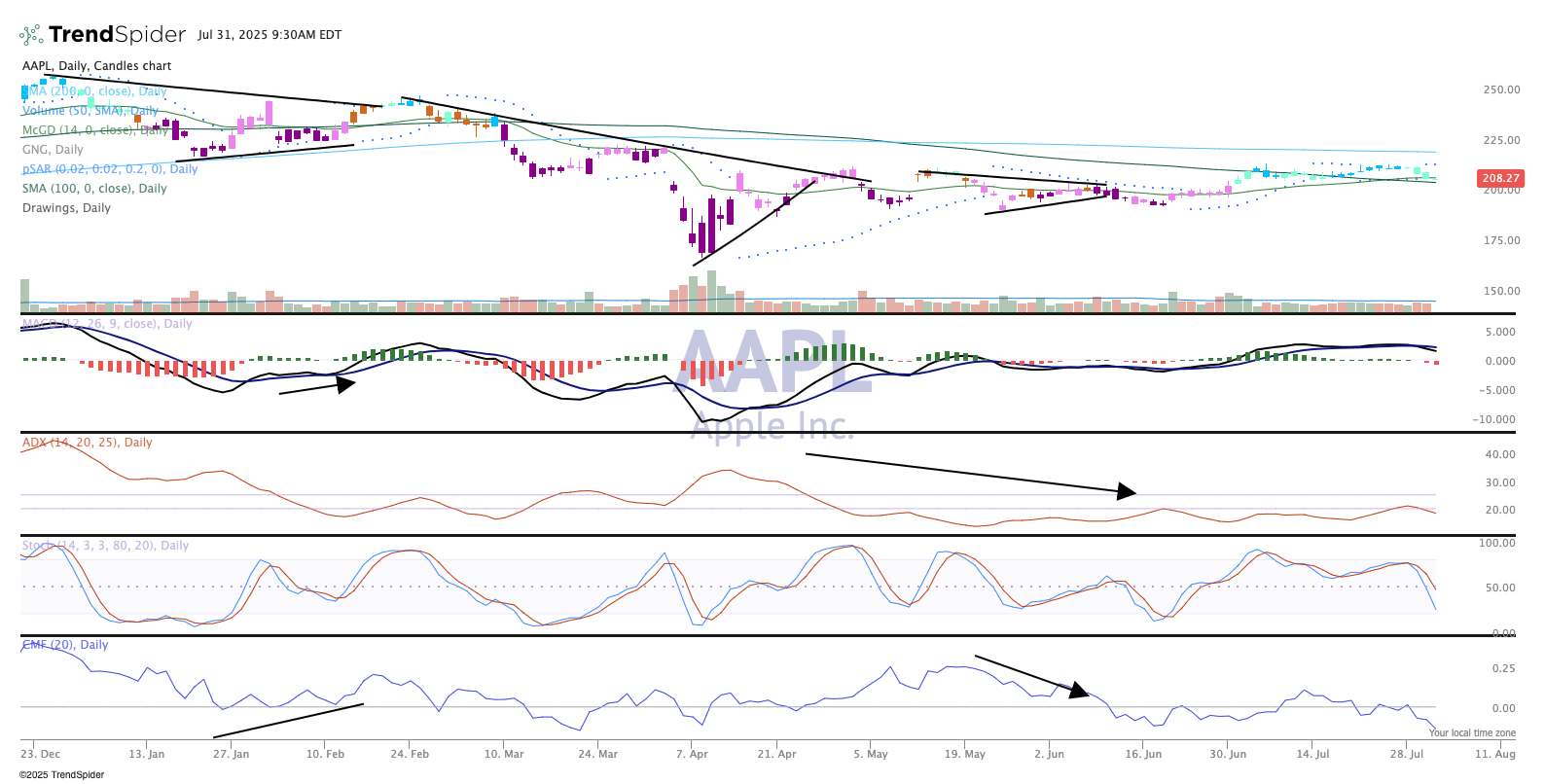The height and width of the screenshot is (784, 1545).
Task: Click the Jul 31, 2025 9:30AM timestamp
Action: point(269,35)
